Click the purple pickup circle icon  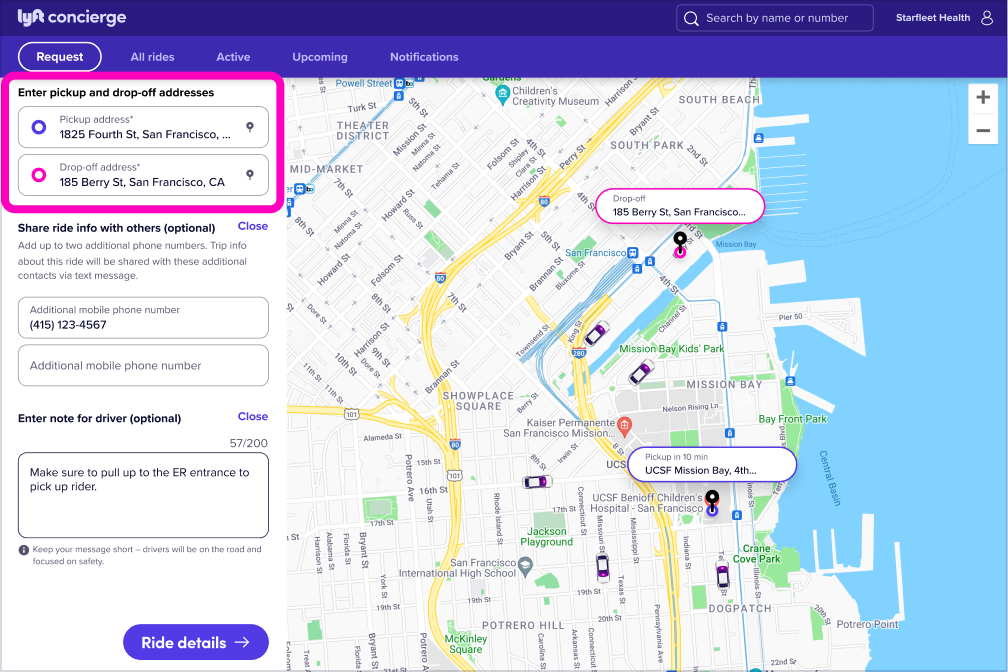pyautogui.click(x=39, y=127)
